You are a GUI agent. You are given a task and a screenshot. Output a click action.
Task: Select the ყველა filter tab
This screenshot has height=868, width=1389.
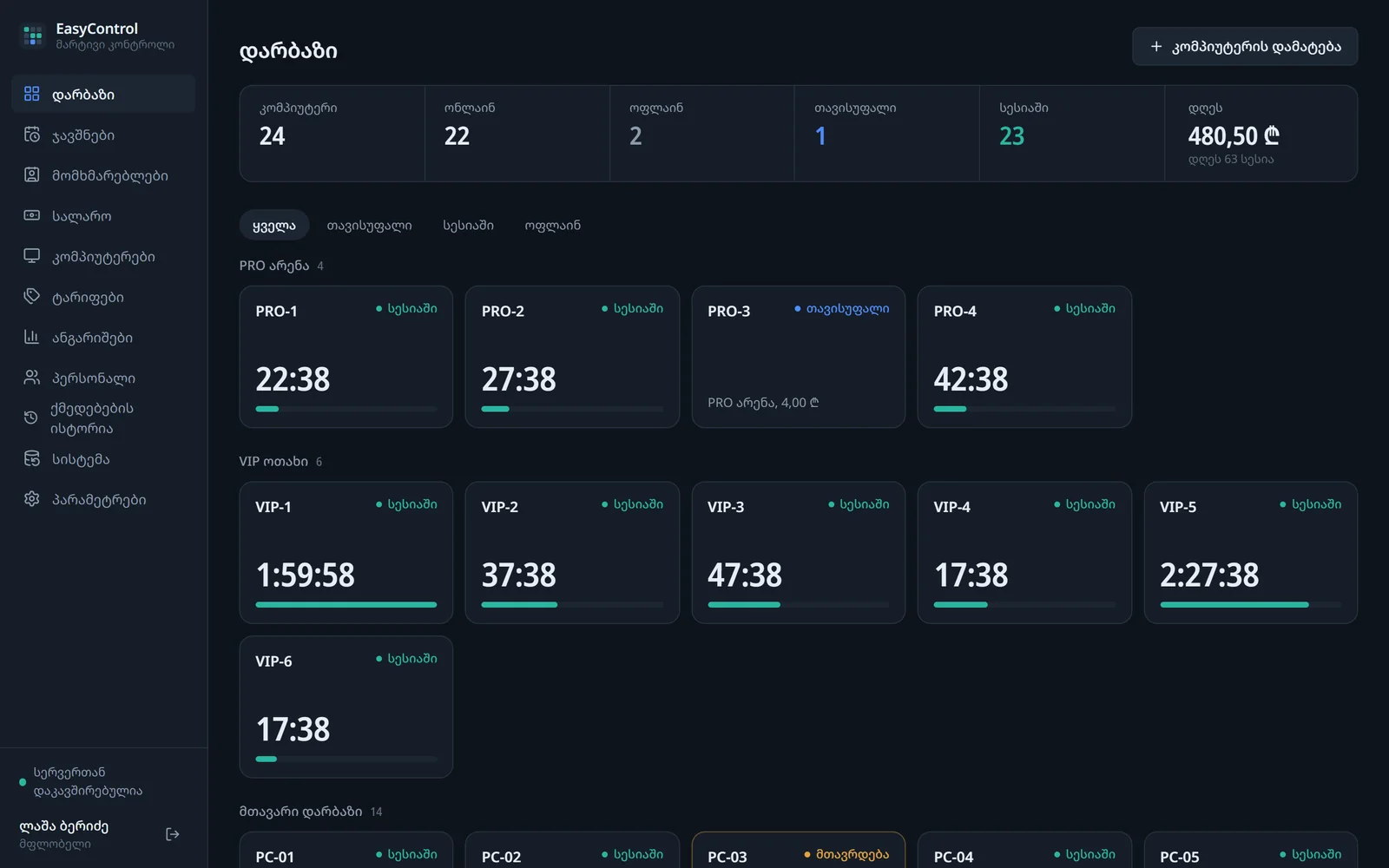(274, 225)
